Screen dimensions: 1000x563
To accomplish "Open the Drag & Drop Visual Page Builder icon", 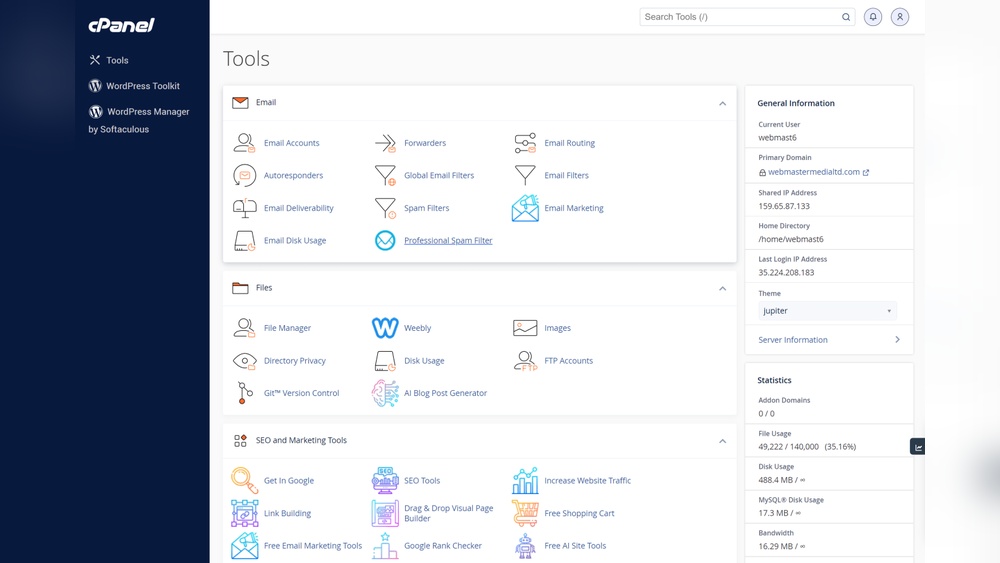I will [385, 513].
